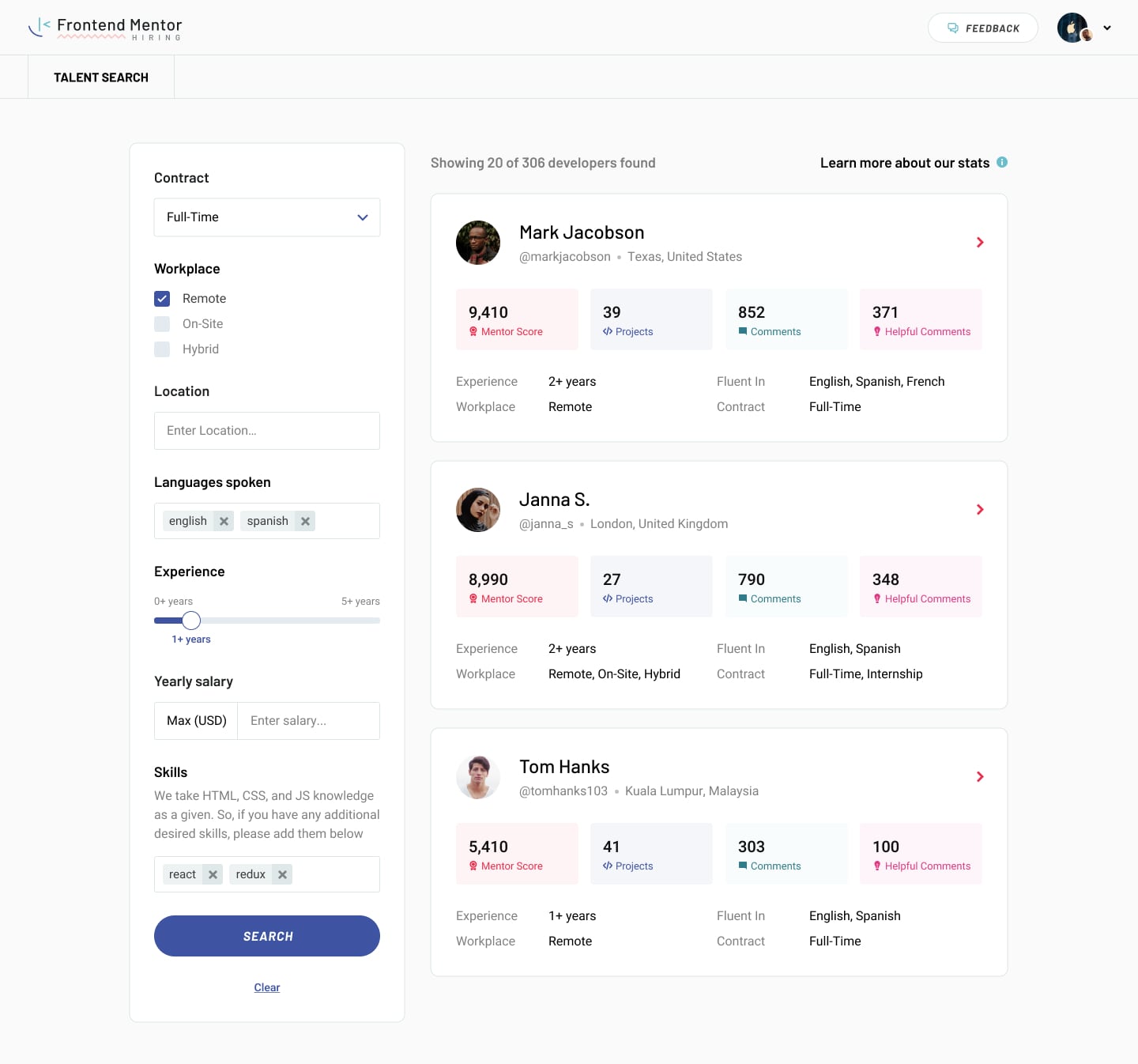This screenshot has height=1064, width=1138.
Task: Open the Max (USD) salary selector
Action: (x=195, y=720)
